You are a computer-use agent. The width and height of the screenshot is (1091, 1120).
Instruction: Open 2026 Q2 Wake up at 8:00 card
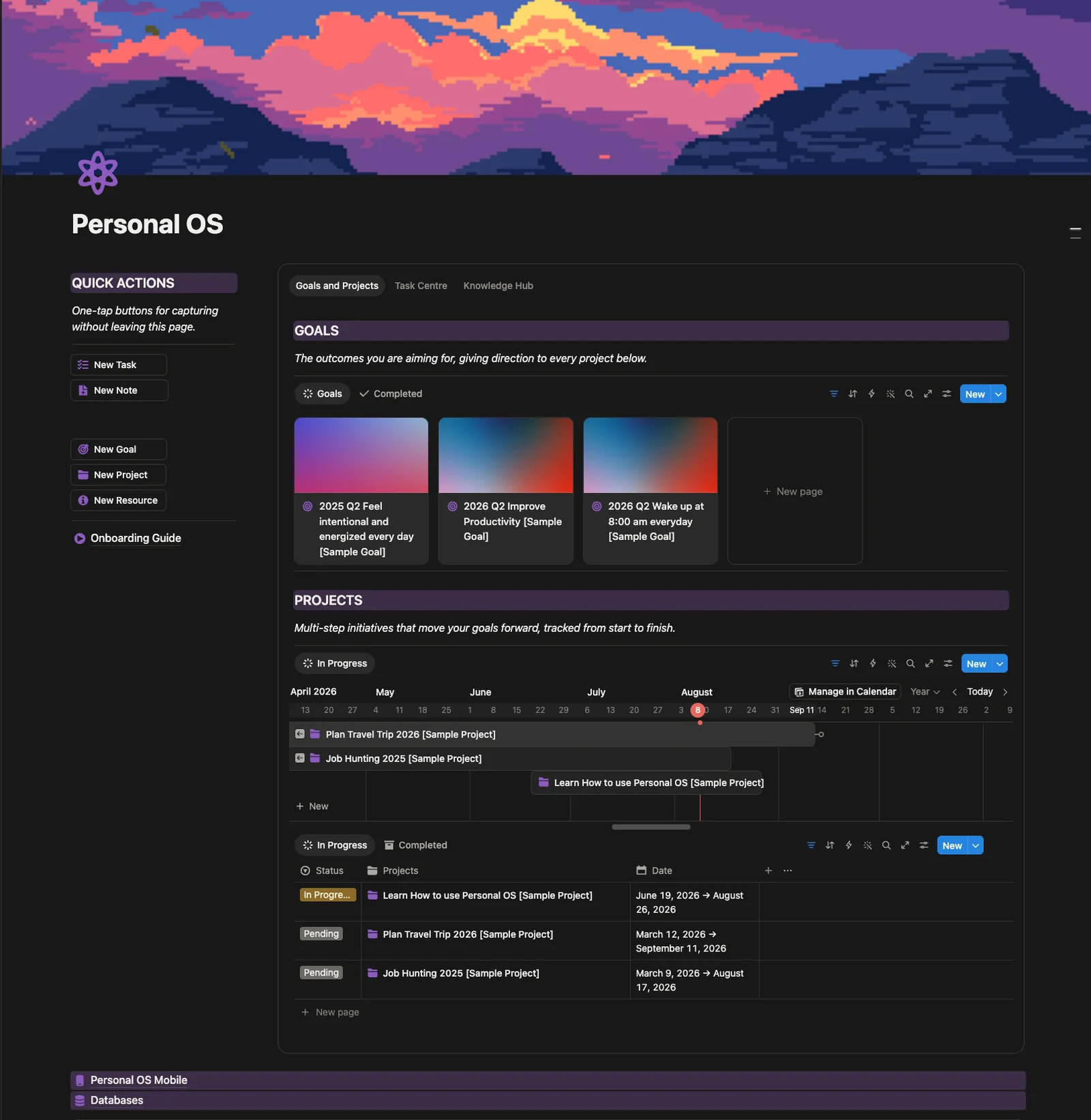(x=651, y=491)
